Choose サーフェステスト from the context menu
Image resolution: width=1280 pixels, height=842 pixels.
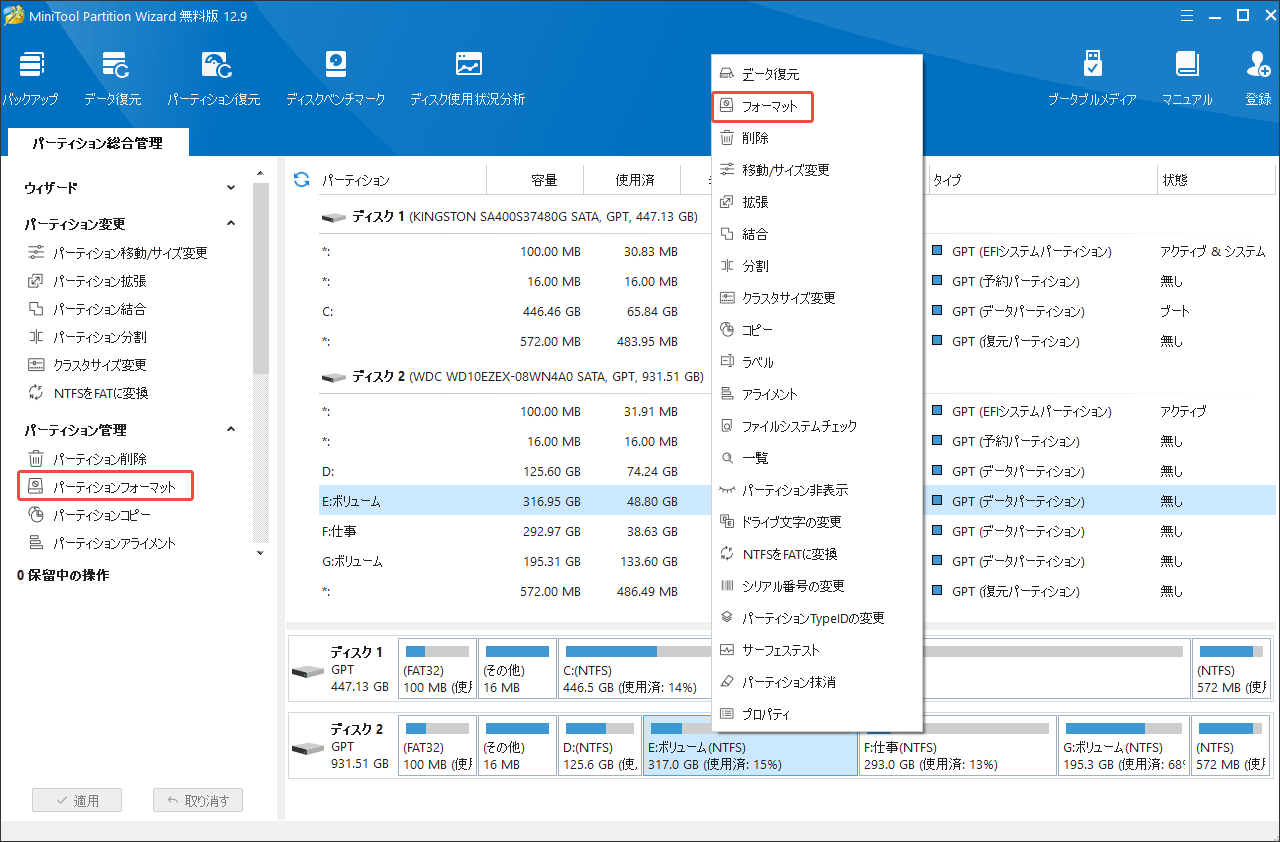[x=816, y=650]
